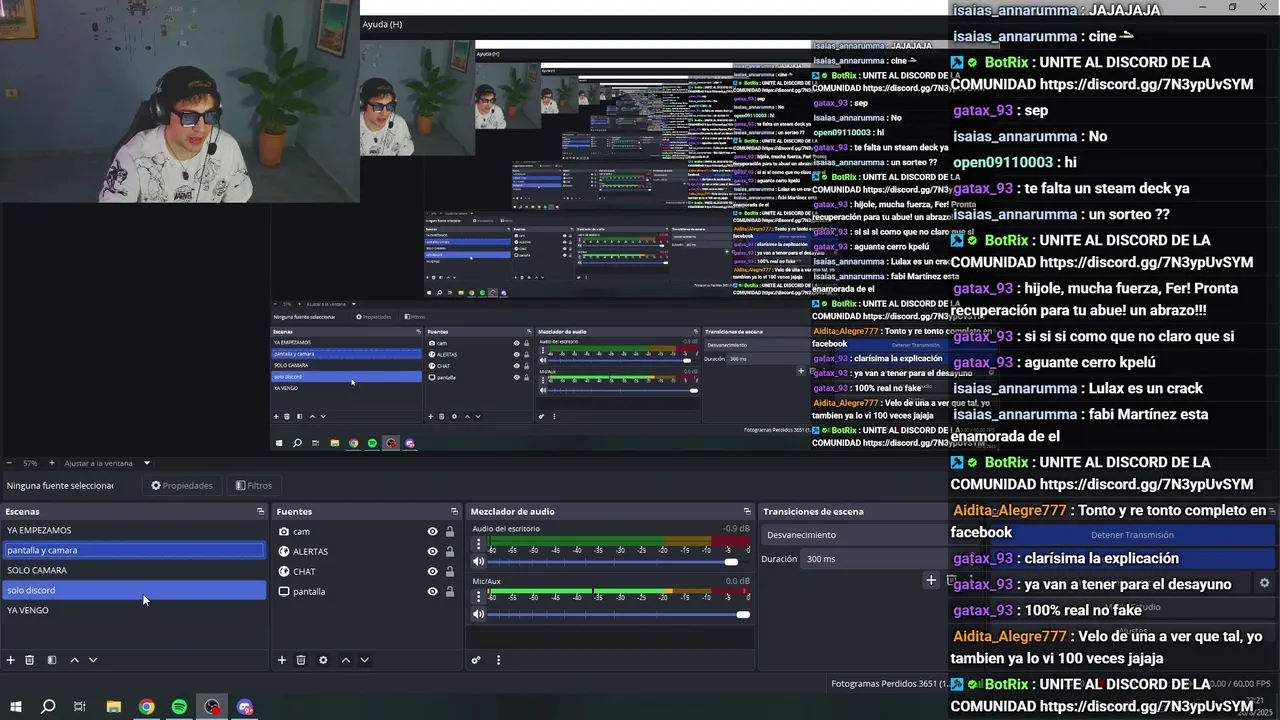
Task: Click Detener Transmisión button behind chat
Action: click(1132, 535)
